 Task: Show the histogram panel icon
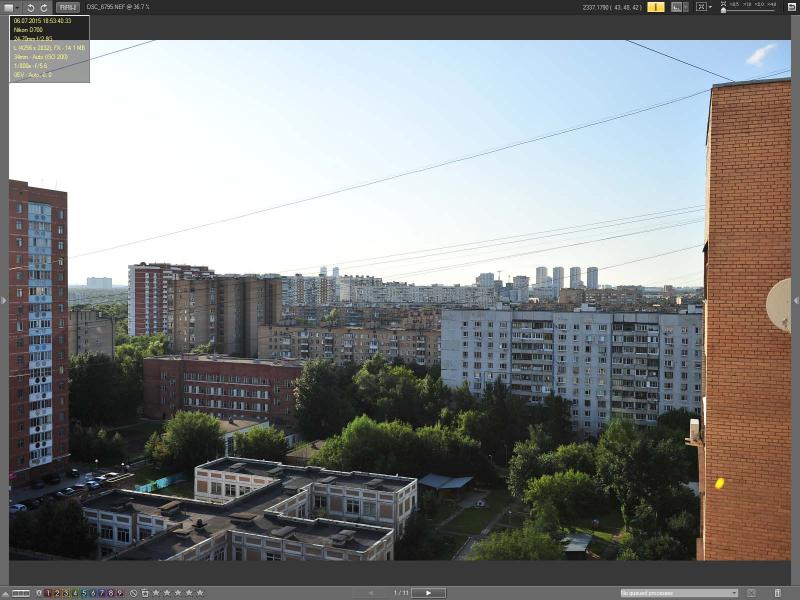click(x=677, y=7)
